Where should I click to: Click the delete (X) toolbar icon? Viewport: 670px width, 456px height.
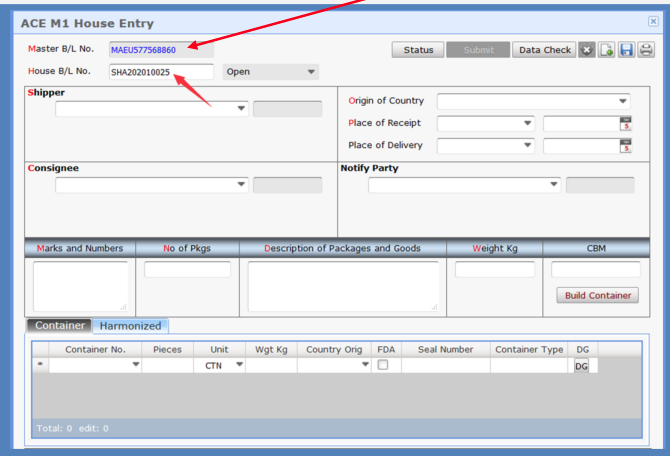point(587,50)
